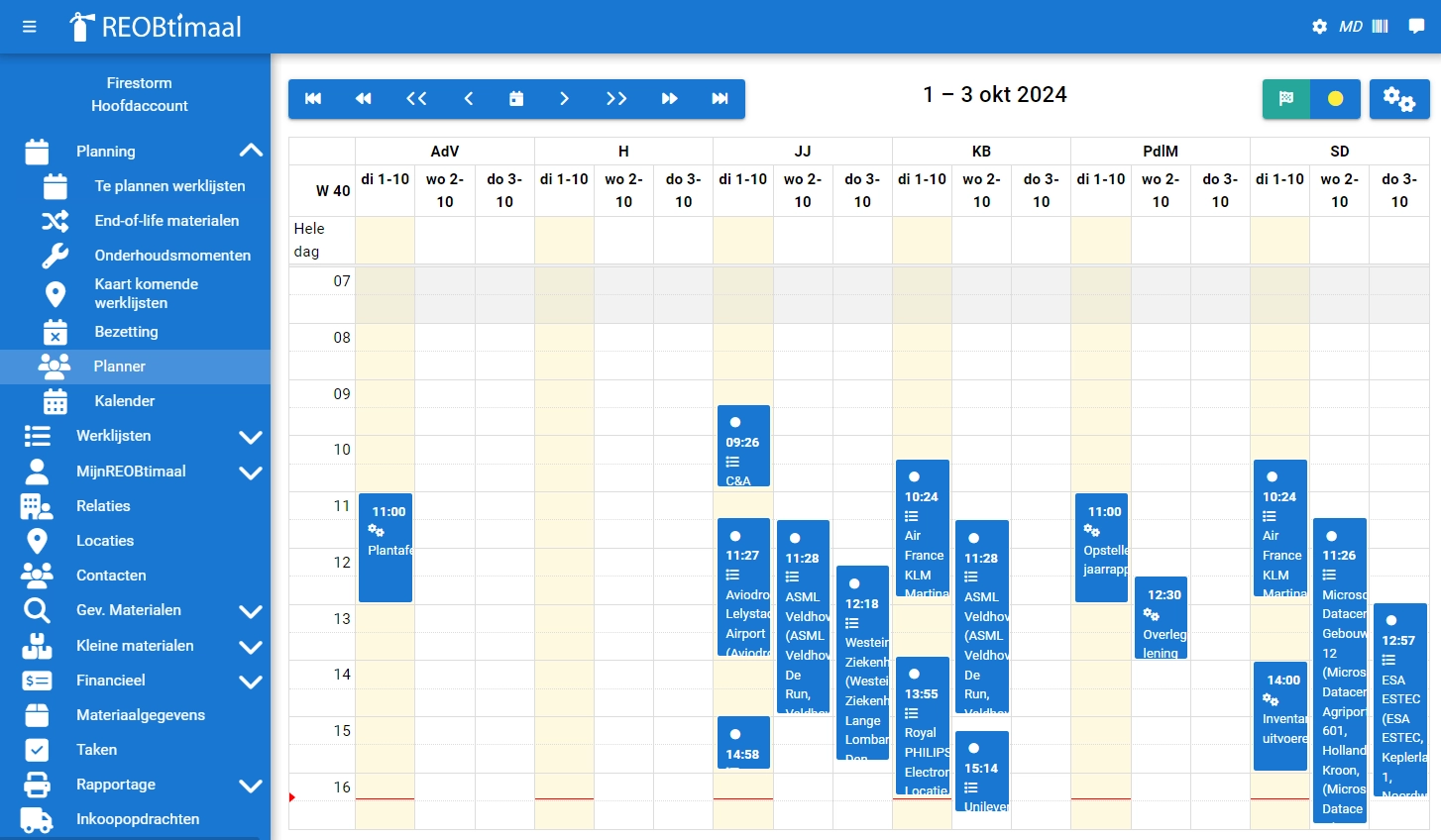Jump to last date with skip-forward icon
The image size is (1441, 840).
(720, 99)
